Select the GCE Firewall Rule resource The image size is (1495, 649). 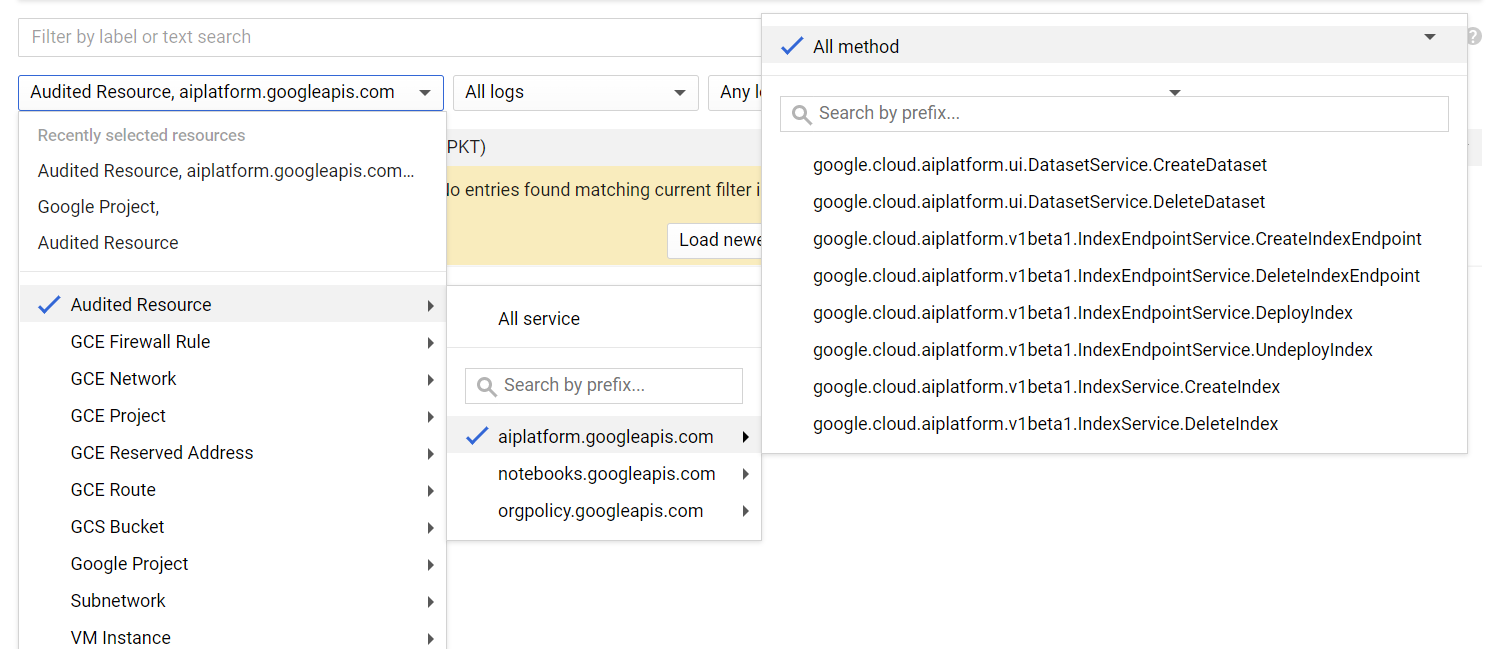click(140, 342)
